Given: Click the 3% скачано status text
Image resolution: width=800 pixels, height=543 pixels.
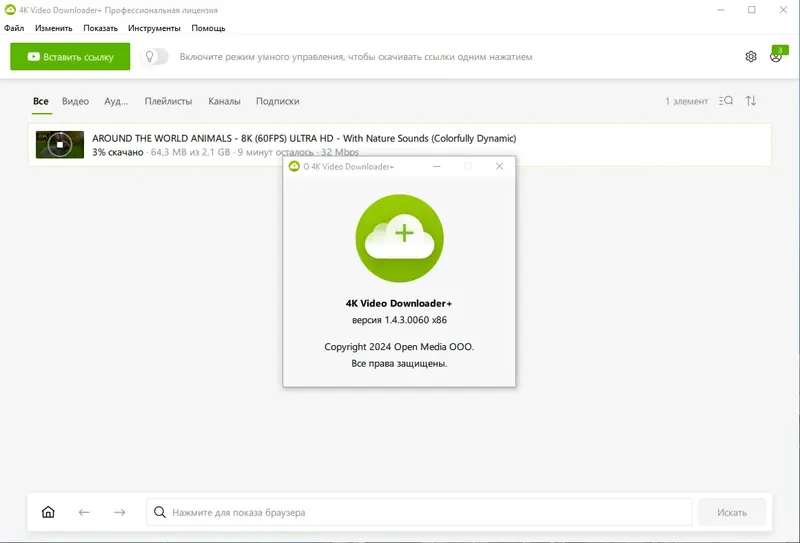Looking at the screenshot, I should click(x=118, y=152).
